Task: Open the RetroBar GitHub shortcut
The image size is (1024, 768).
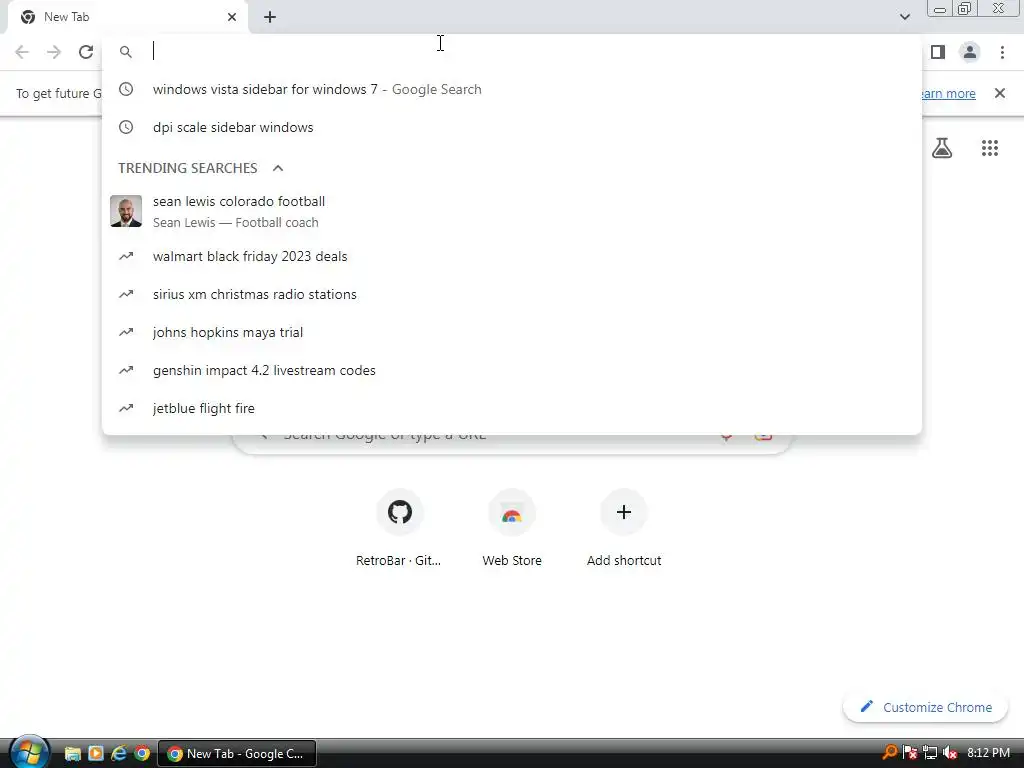Action: [x=399, y=512]
